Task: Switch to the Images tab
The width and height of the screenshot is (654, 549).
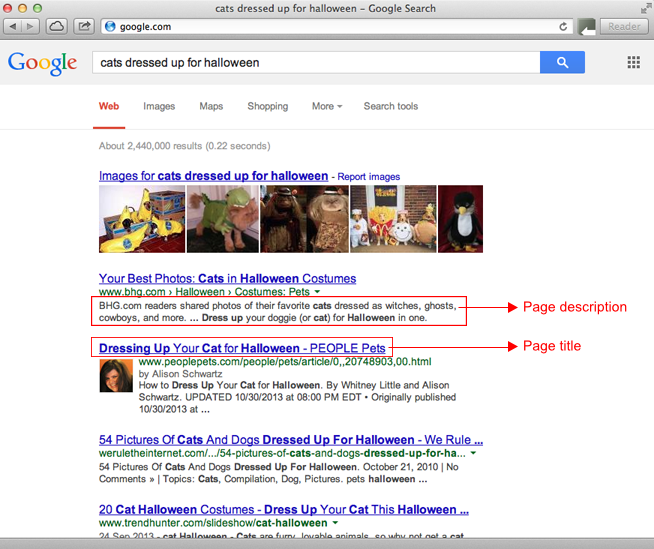Action: point(159,106)
